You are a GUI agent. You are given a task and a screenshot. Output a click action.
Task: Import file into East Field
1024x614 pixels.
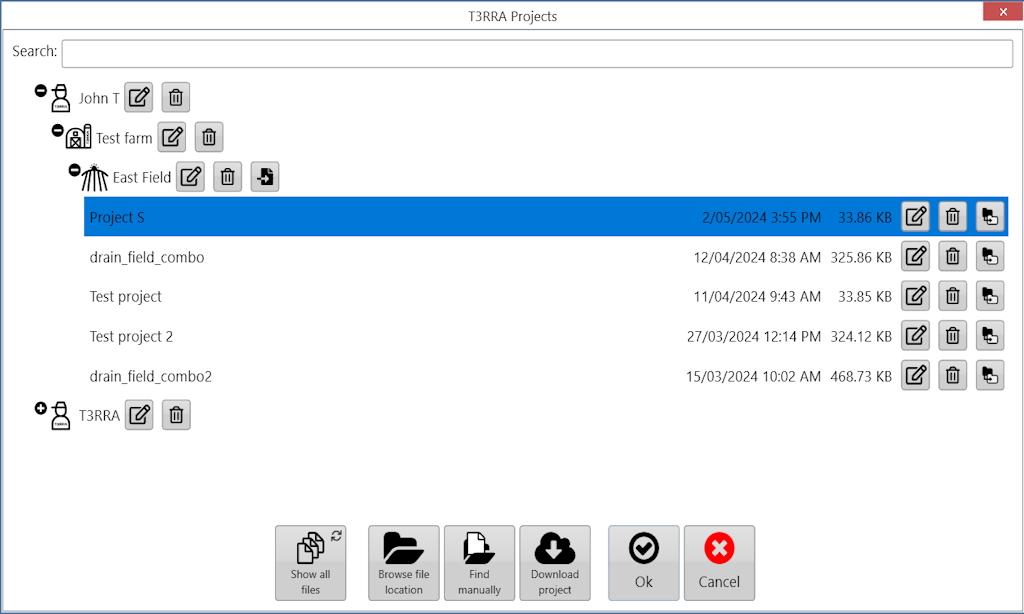[x=265, y=176]
